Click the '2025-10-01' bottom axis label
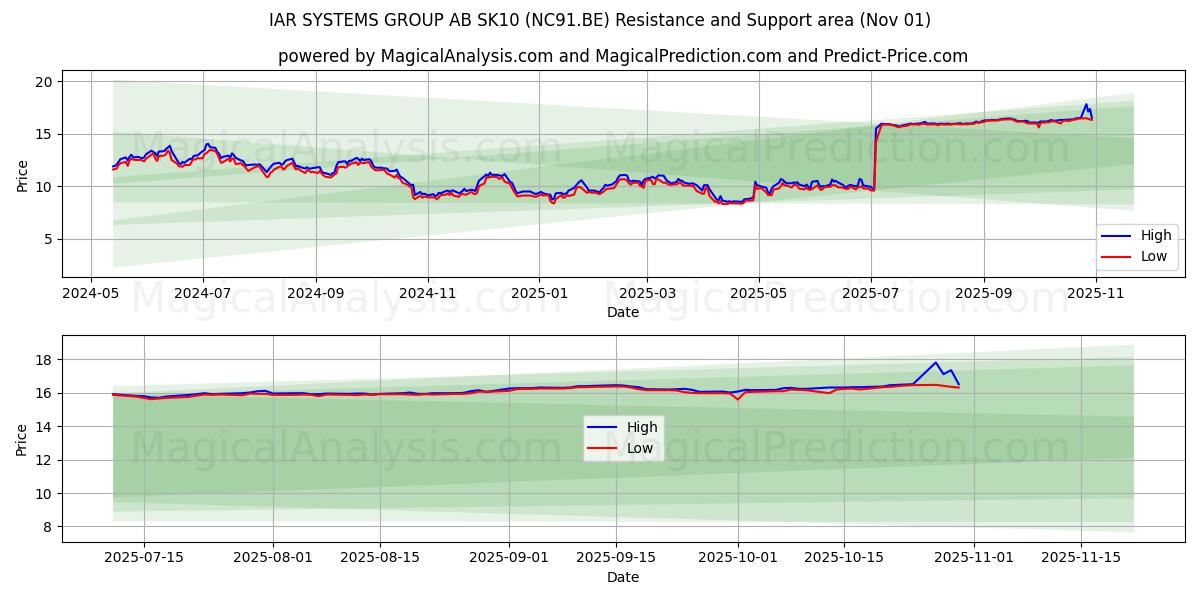Viewport: 1200px width, 600px height. [x=738, y=559]
